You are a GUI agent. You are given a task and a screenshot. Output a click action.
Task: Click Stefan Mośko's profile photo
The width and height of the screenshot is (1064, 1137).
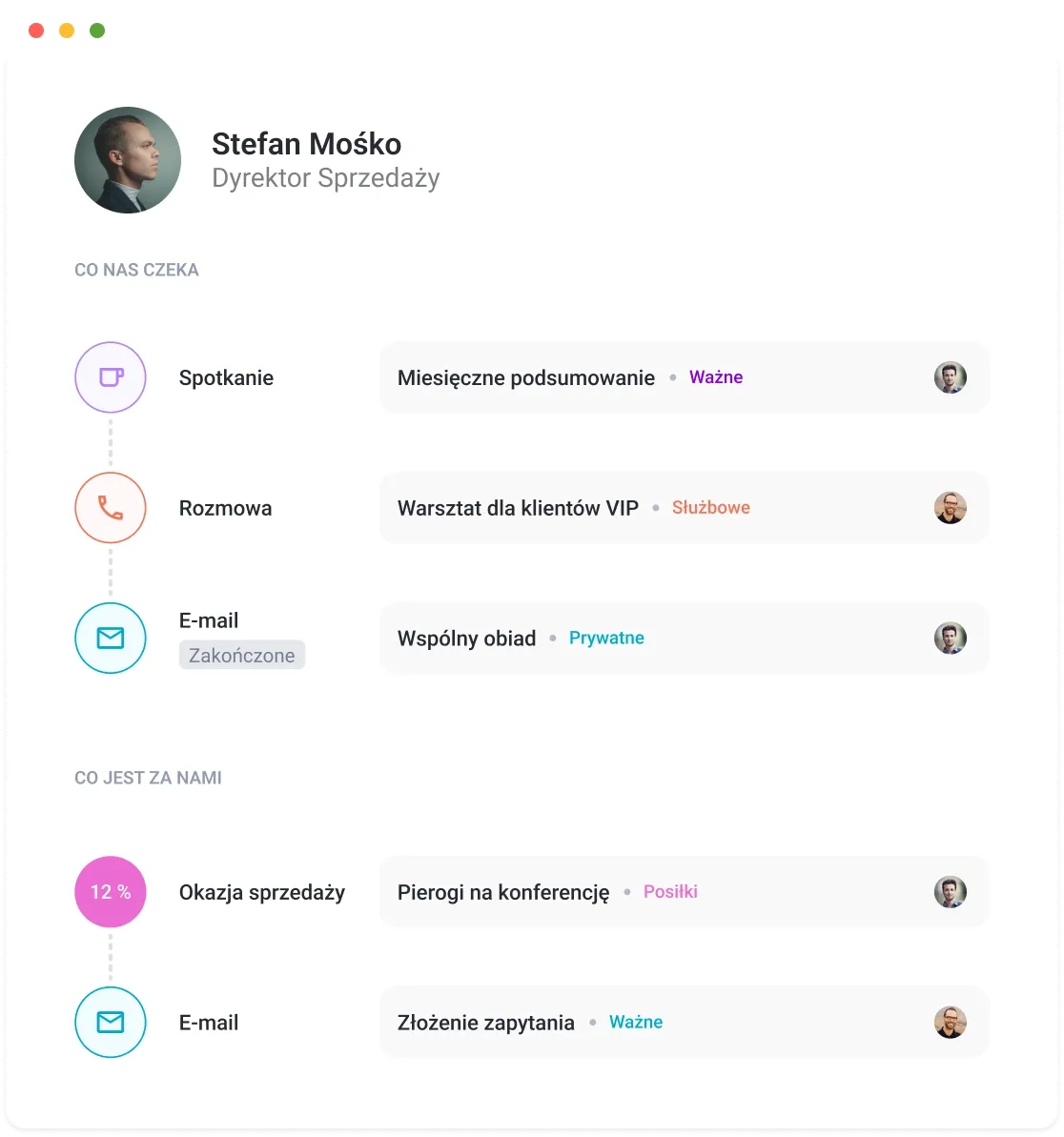tap(127, 159)
